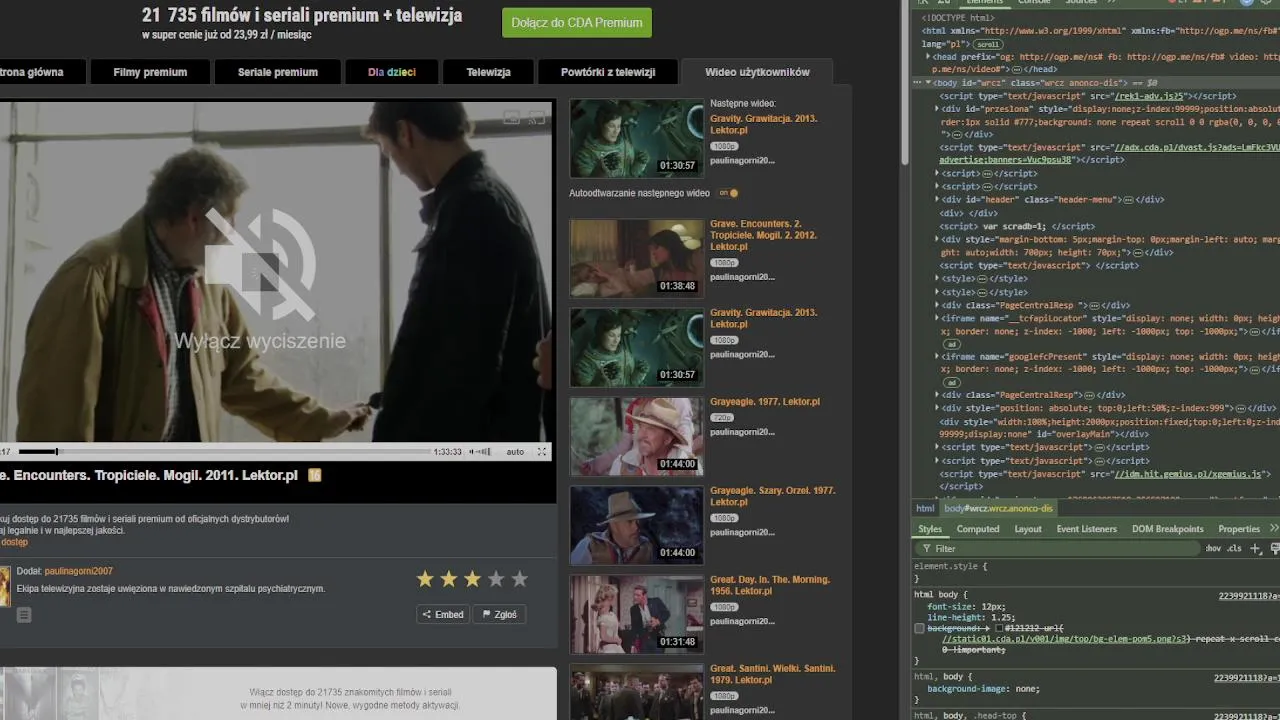The image size is (1280, 720).
Task: Click the second gold rating star
Action: (449, 579)
